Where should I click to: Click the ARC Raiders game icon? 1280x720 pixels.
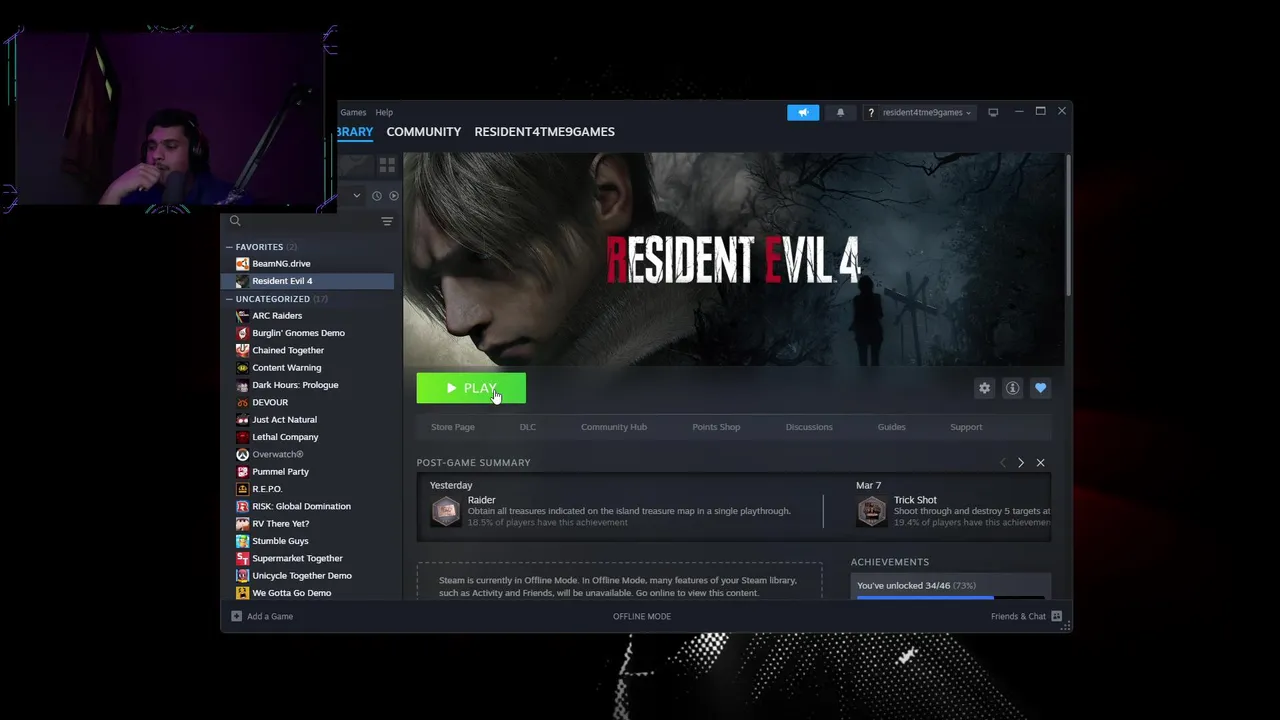(x=242, y=316)
